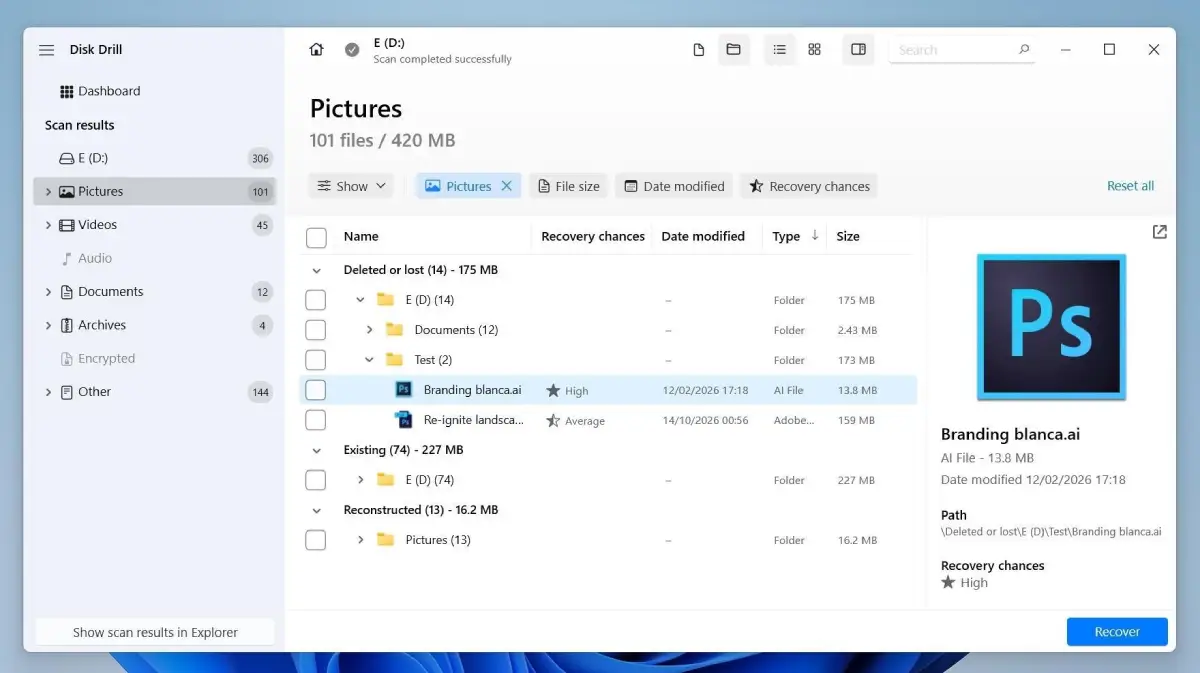This screenshot has width=1200, height=673.
Task: Collapse the E (D) (14) folder
Action: pos(361,300)
